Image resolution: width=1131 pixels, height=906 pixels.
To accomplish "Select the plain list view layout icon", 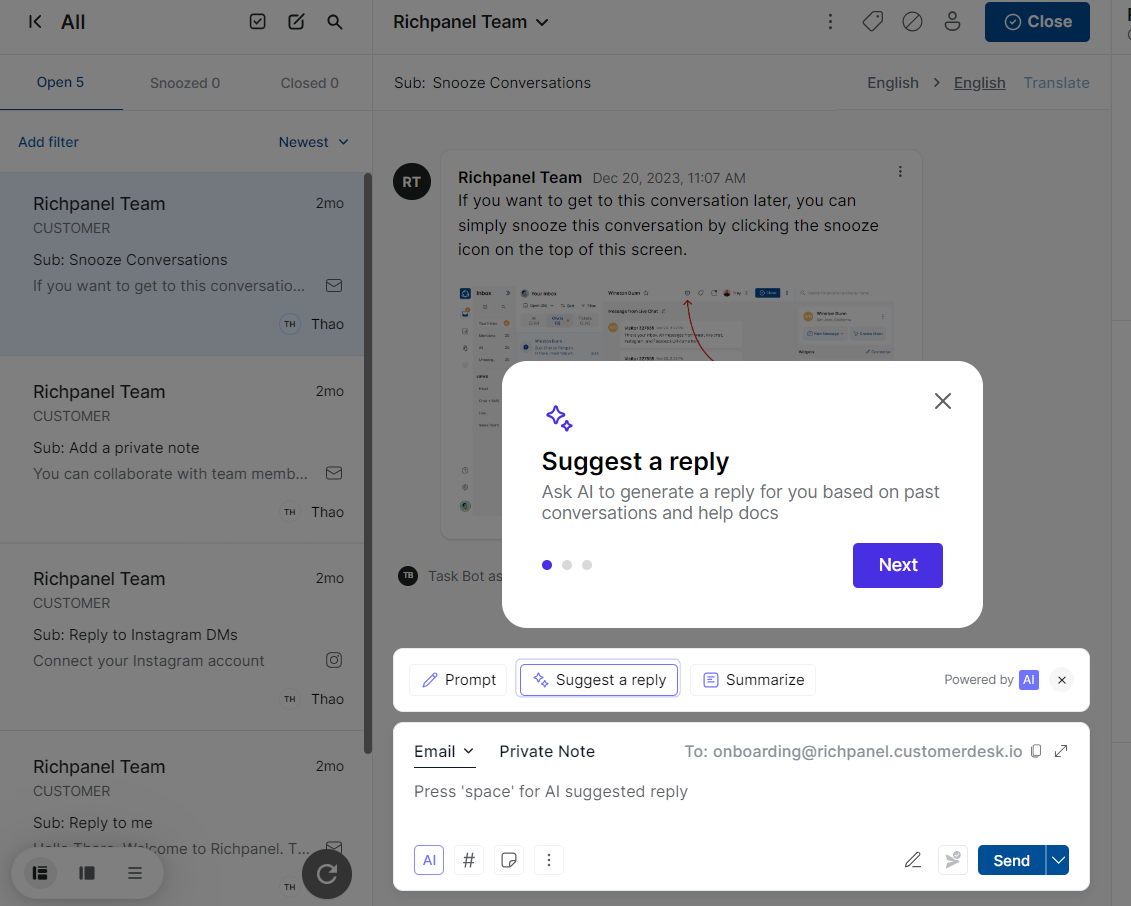I will click(135, 873).
